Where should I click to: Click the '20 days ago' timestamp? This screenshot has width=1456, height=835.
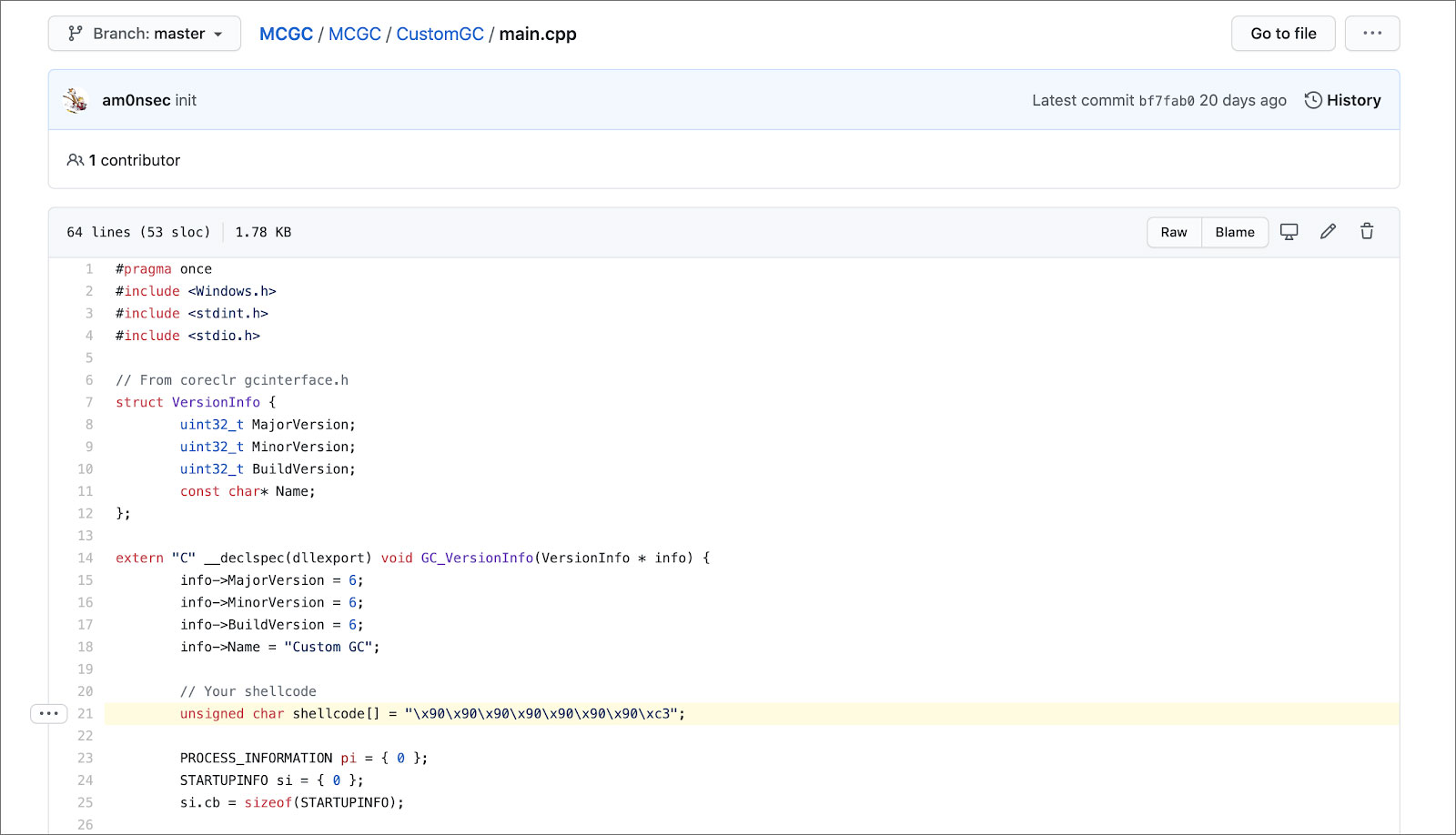(x=1243, y=100)
